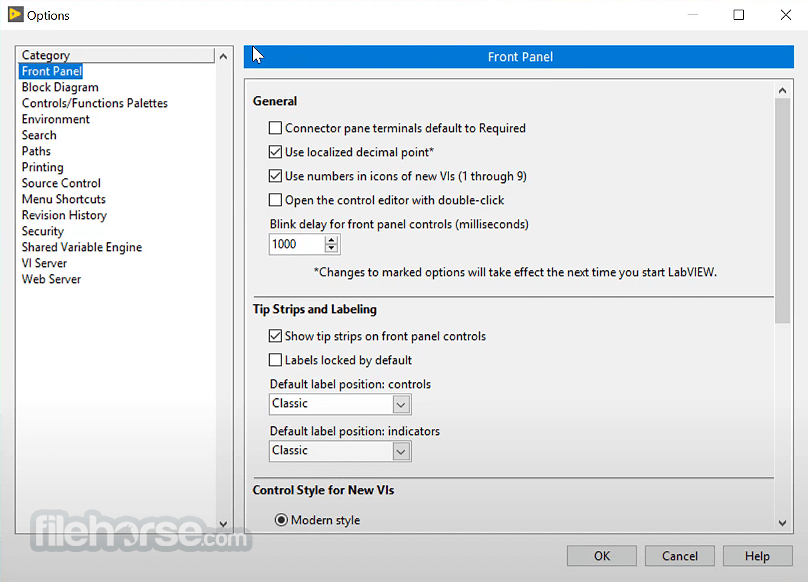Click the blue Front Panel header banner
Viewport: 808px width, 582px height.
[519, 57]
